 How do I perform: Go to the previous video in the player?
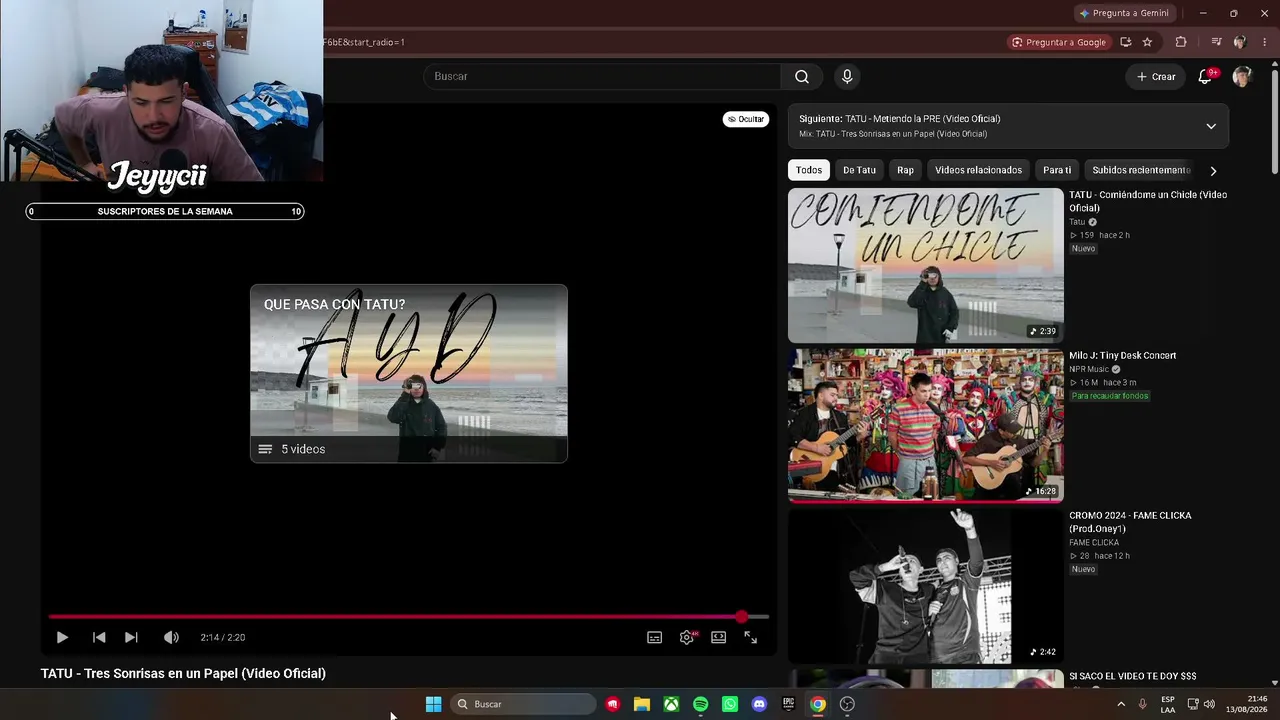point(99,637)
